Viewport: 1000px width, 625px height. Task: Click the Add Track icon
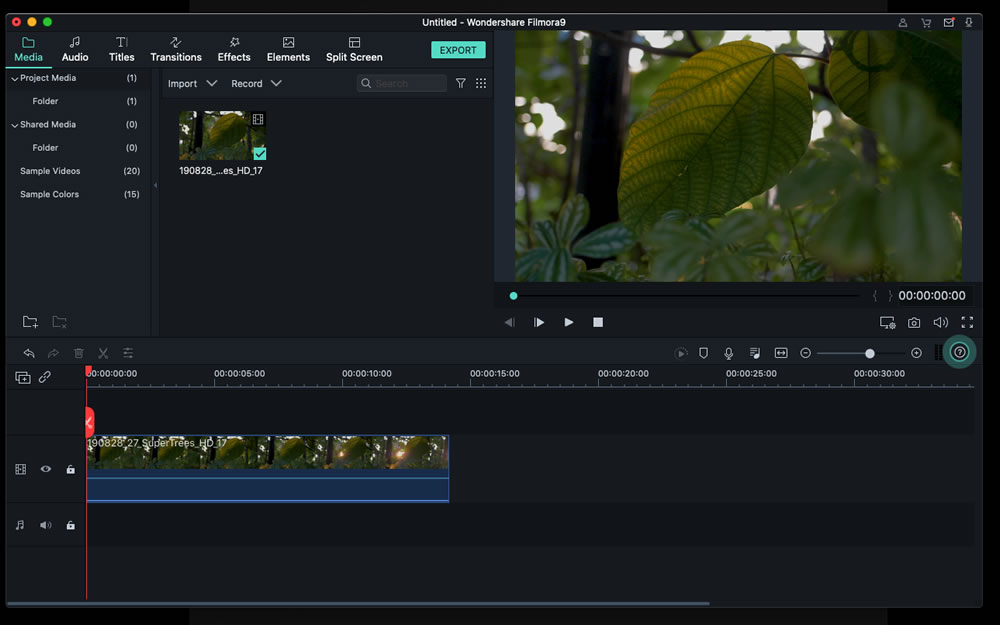pyautogui.click(x=22, y=378)
